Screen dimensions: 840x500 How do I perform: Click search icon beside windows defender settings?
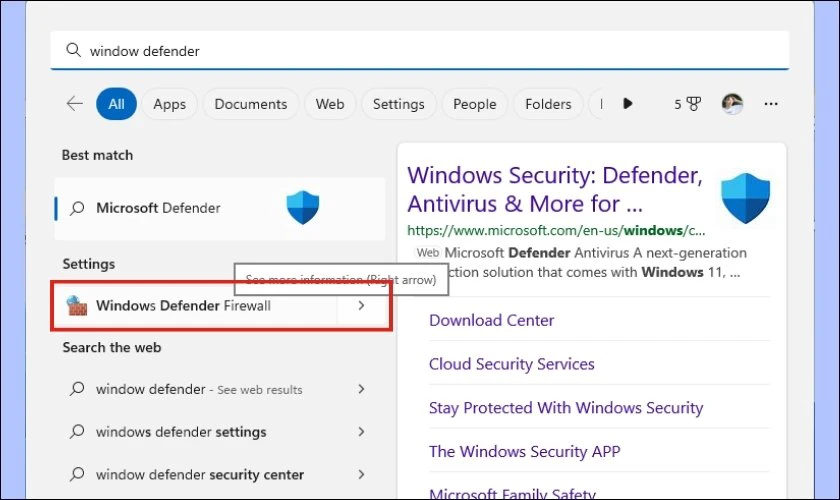[77, 431]
